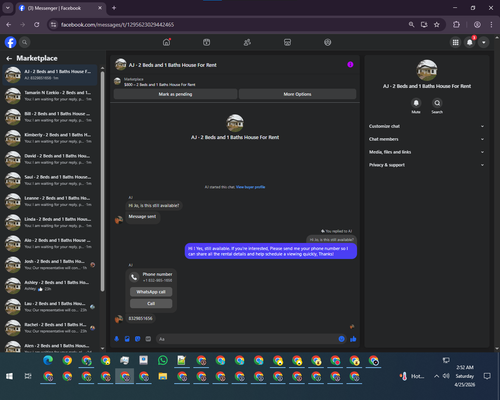Open Bill conversation in chat list
The image size is (500, 400).
pyautogui.click(x=50, y=117)
